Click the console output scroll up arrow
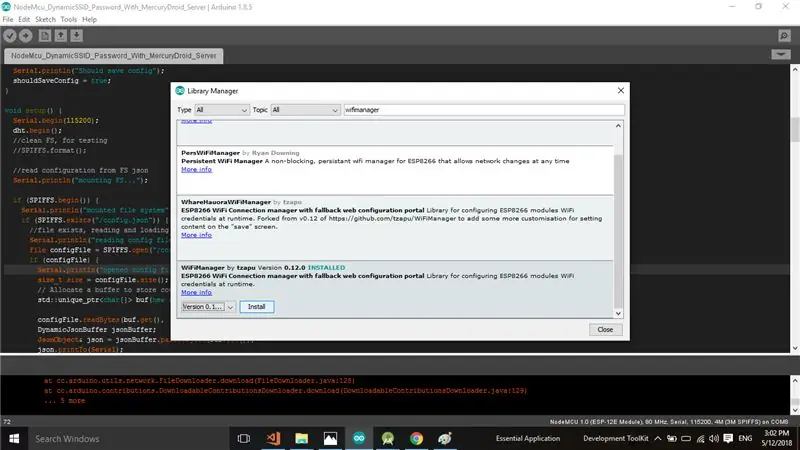The height and width of the screenshot is (450, 800). (795, 380)
